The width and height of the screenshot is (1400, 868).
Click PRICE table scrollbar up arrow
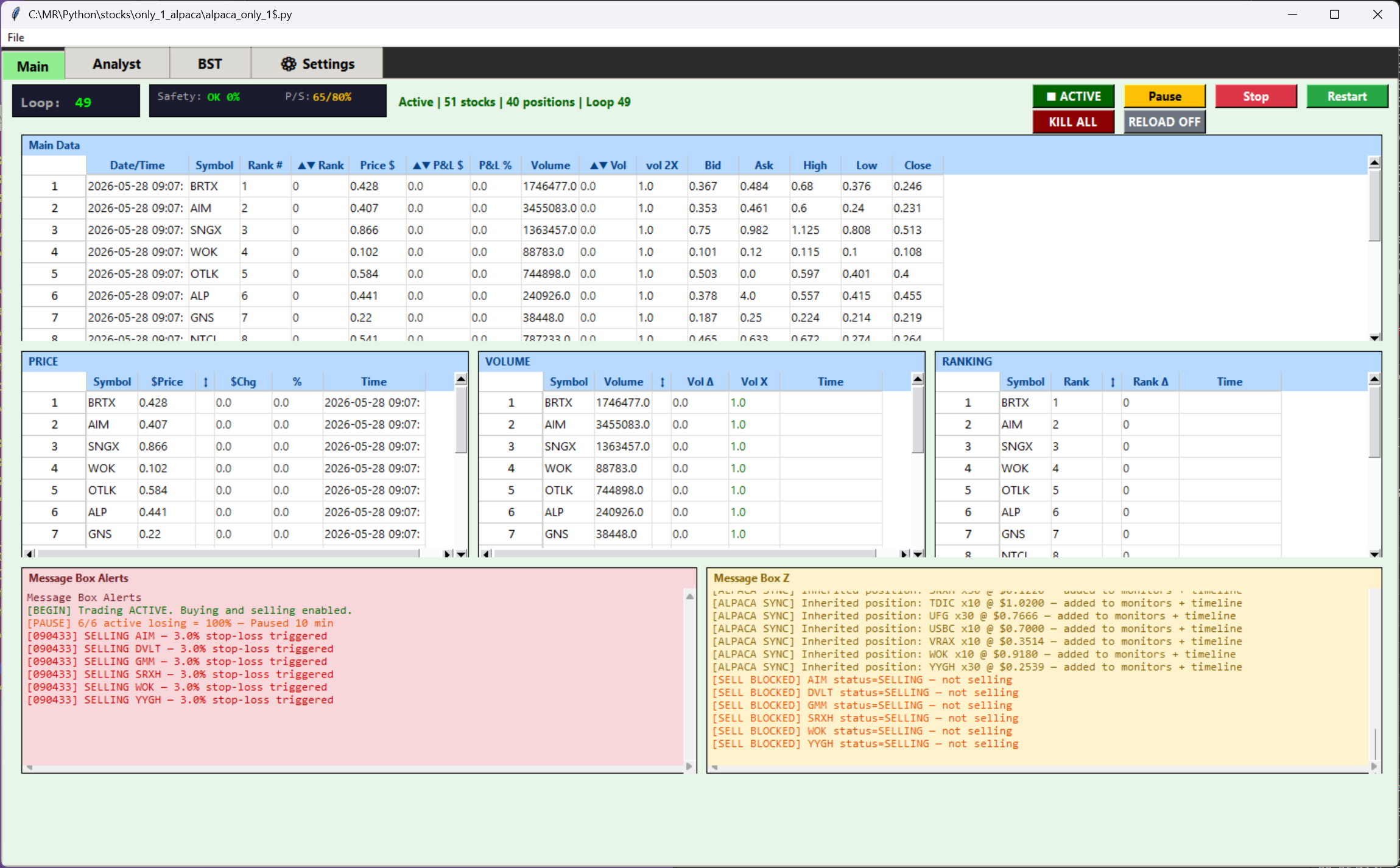pyautogui.click(x=461, y=379)
